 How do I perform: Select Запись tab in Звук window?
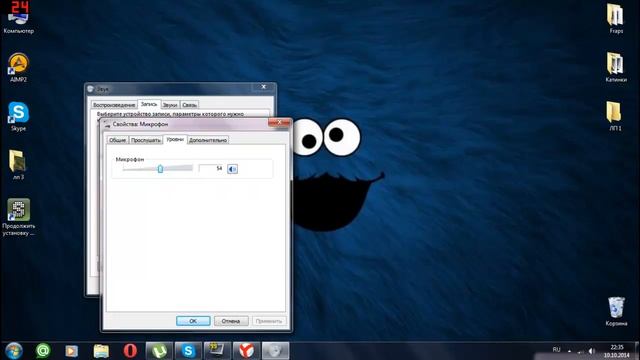pos(149,104)
